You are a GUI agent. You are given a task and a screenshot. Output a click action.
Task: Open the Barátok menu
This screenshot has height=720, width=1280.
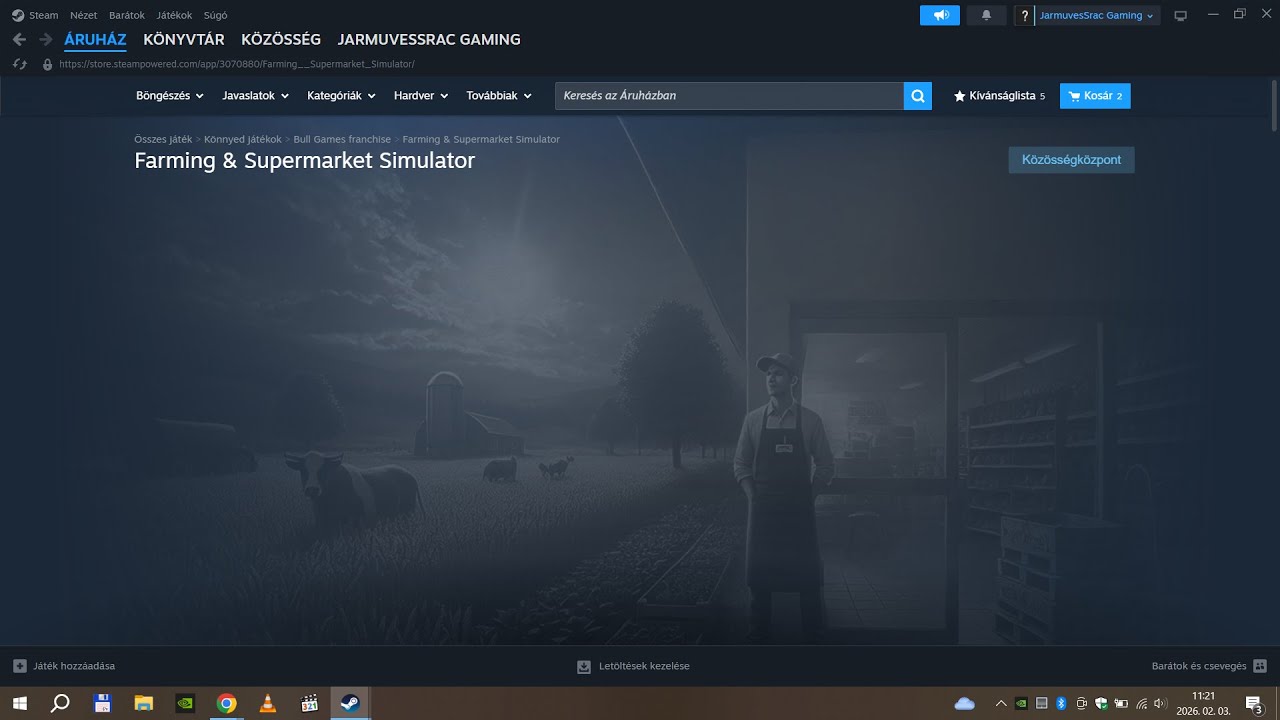[x=126, y=15]
